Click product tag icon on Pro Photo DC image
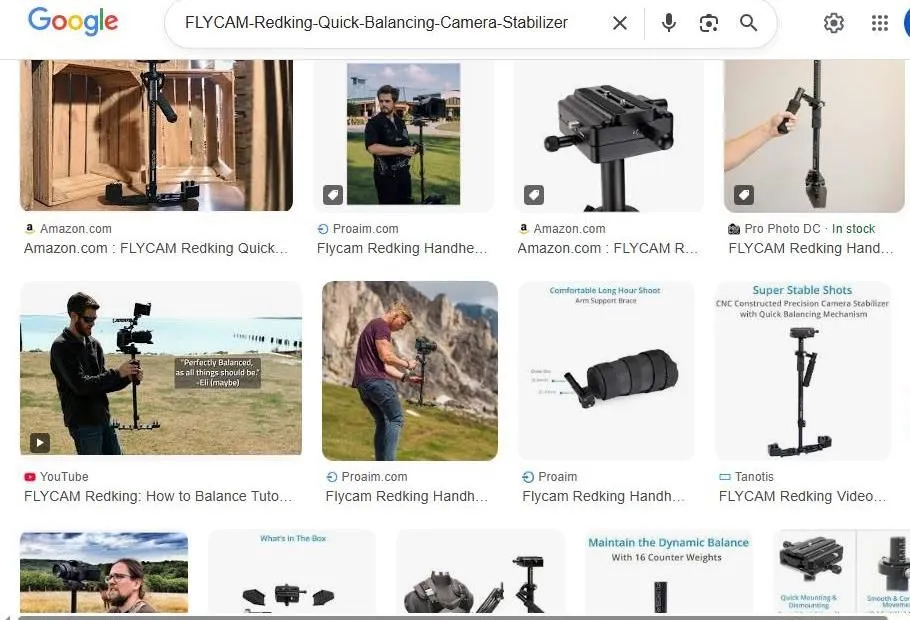Viewport: 910px width, 620px height. click(743, 194)
